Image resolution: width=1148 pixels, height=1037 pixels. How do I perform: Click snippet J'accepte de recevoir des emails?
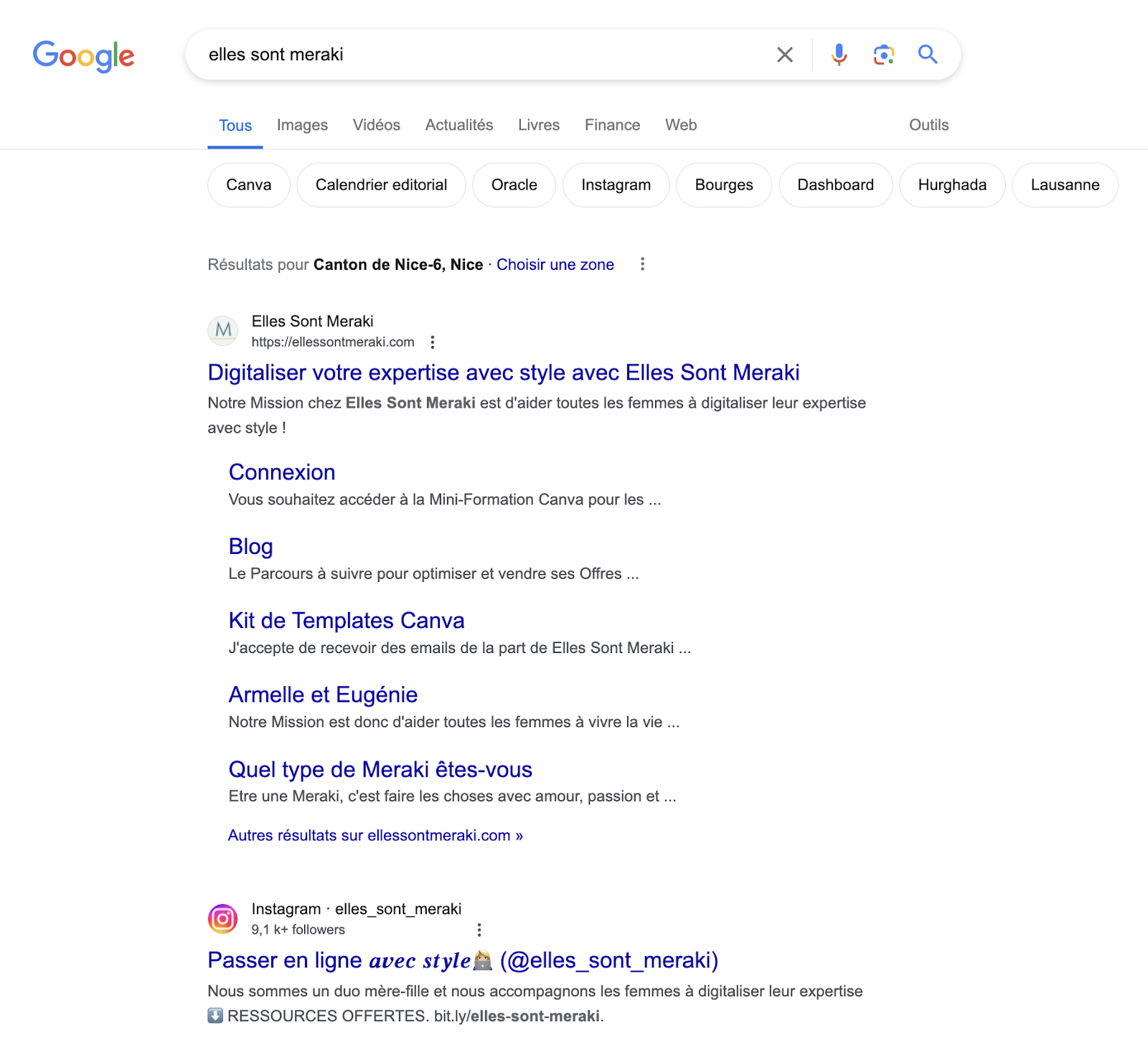pos(460,648)
